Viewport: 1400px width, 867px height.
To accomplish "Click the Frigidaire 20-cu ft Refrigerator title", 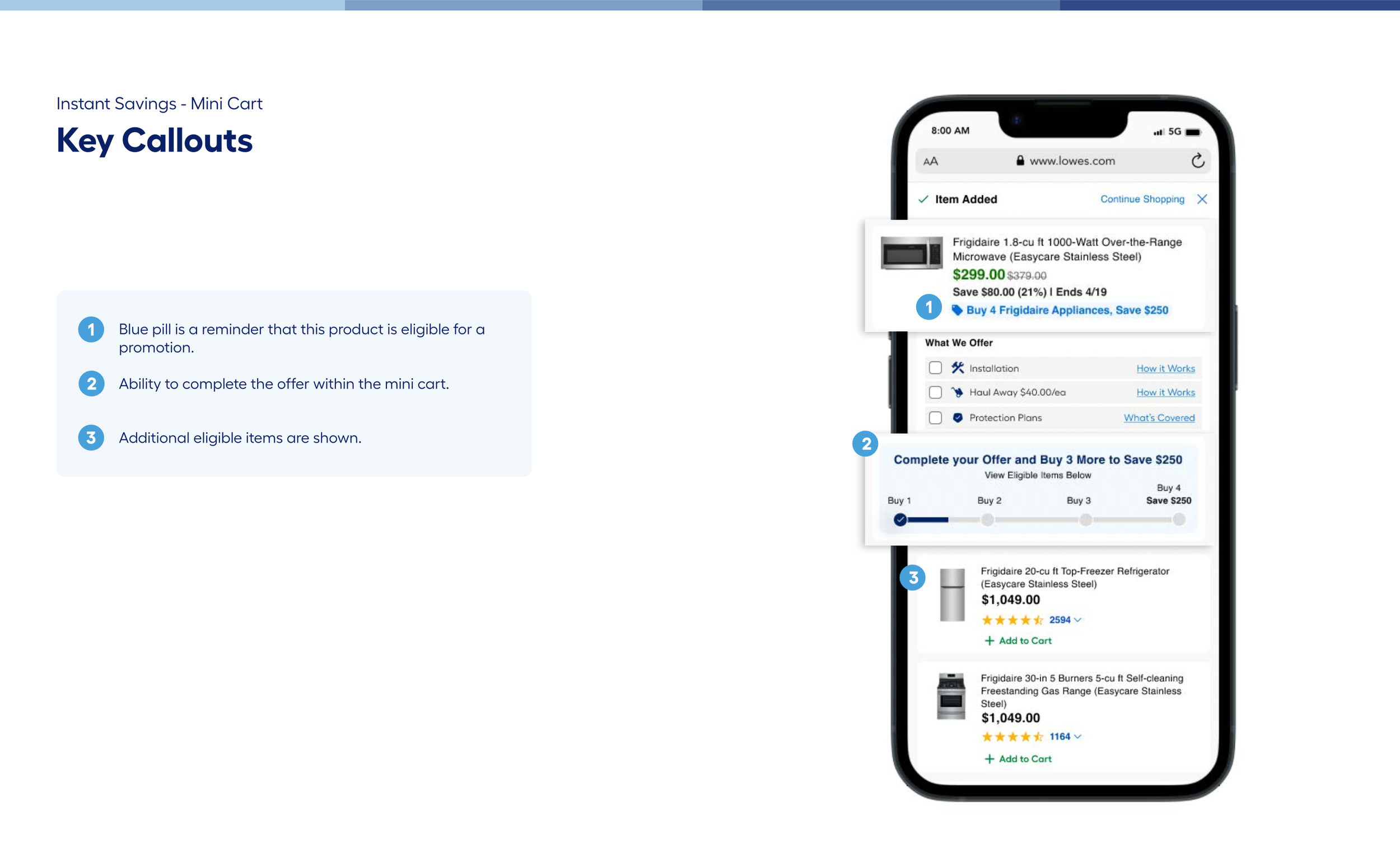I will [1075, 578].
